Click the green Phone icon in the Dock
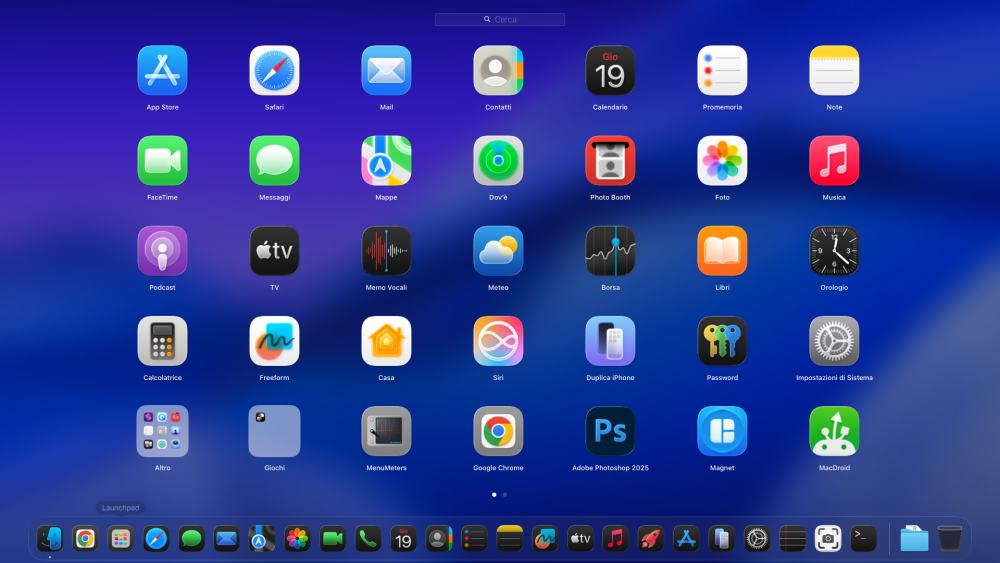The image size is (1000, 563). pyautogui.click(x=368, y=539)
